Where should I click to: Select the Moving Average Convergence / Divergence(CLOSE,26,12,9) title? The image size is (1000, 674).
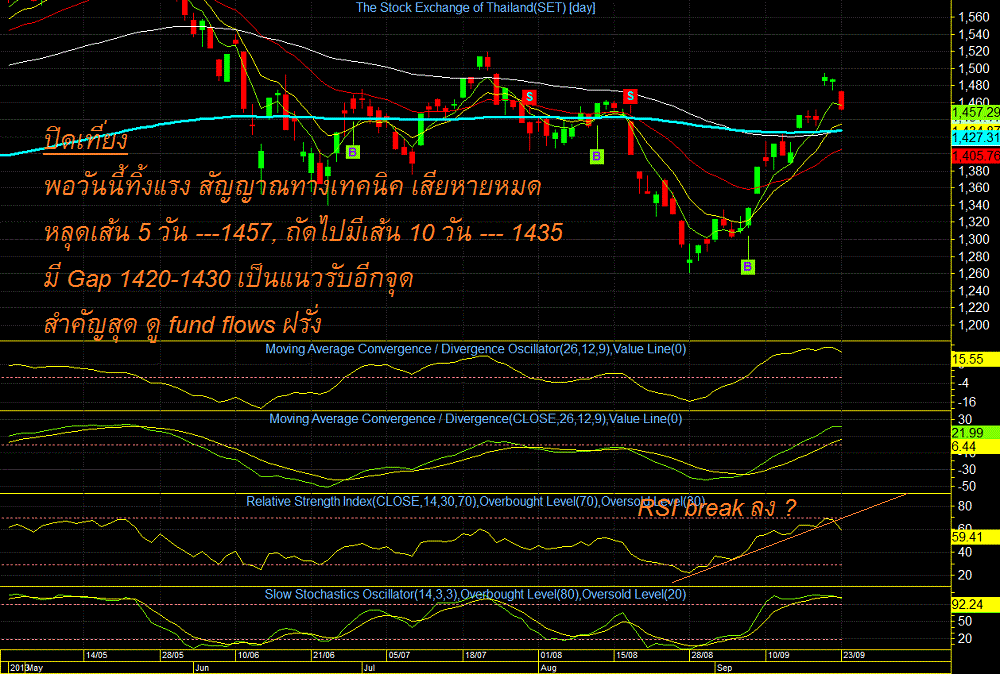[x=476, y=419]
